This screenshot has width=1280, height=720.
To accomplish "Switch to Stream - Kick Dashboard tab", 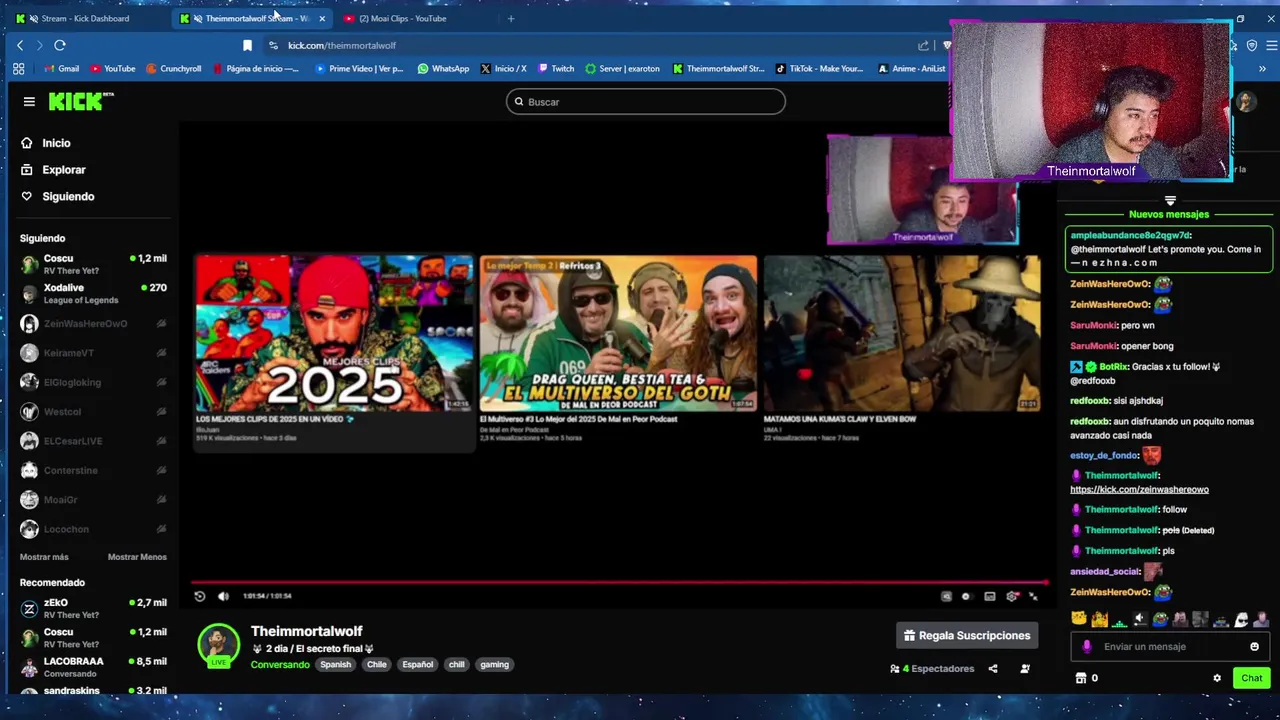I will [x=84, y=18].
